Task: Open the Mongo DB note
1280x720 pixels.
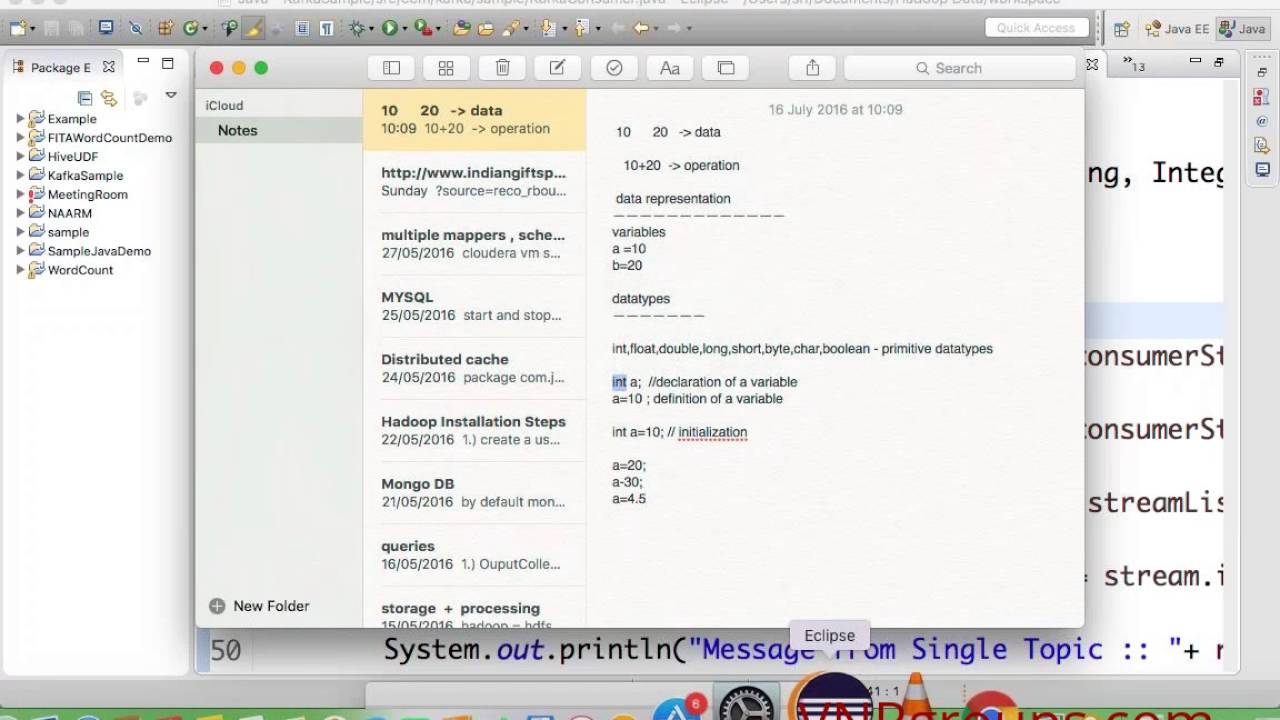Action: tap(474, 492)
